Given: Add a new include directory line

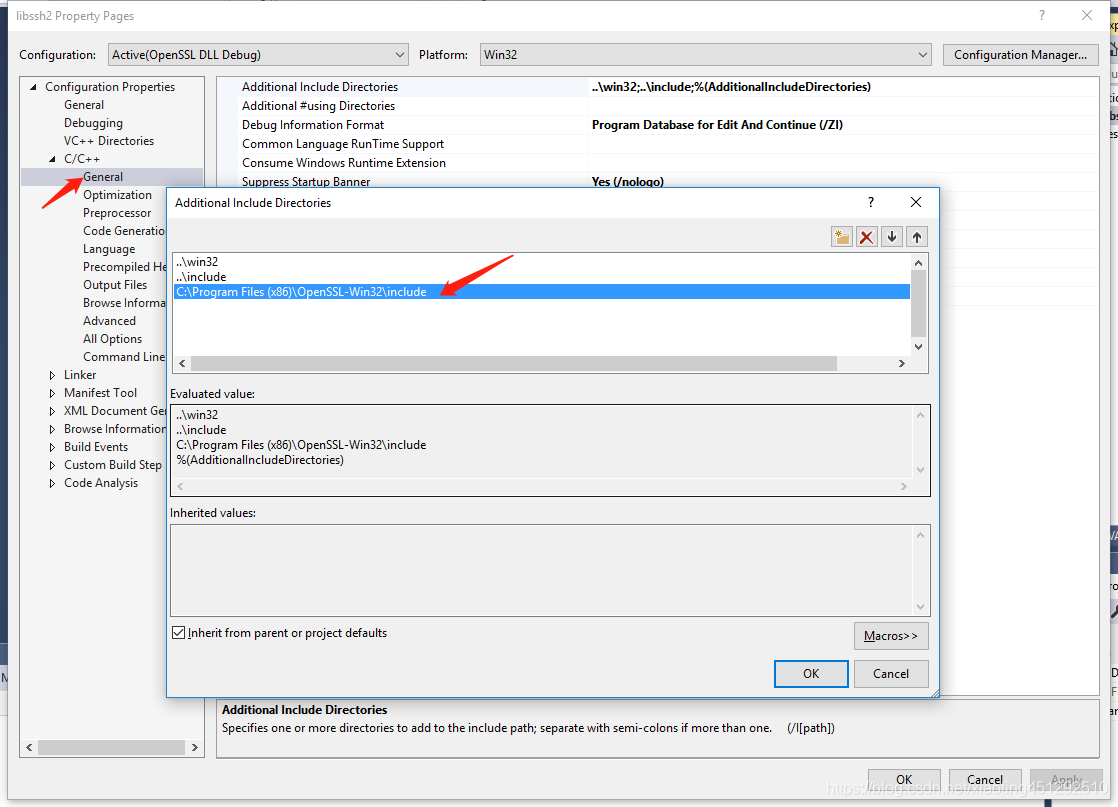Looking at the screenshot, I should click(841, 236).
